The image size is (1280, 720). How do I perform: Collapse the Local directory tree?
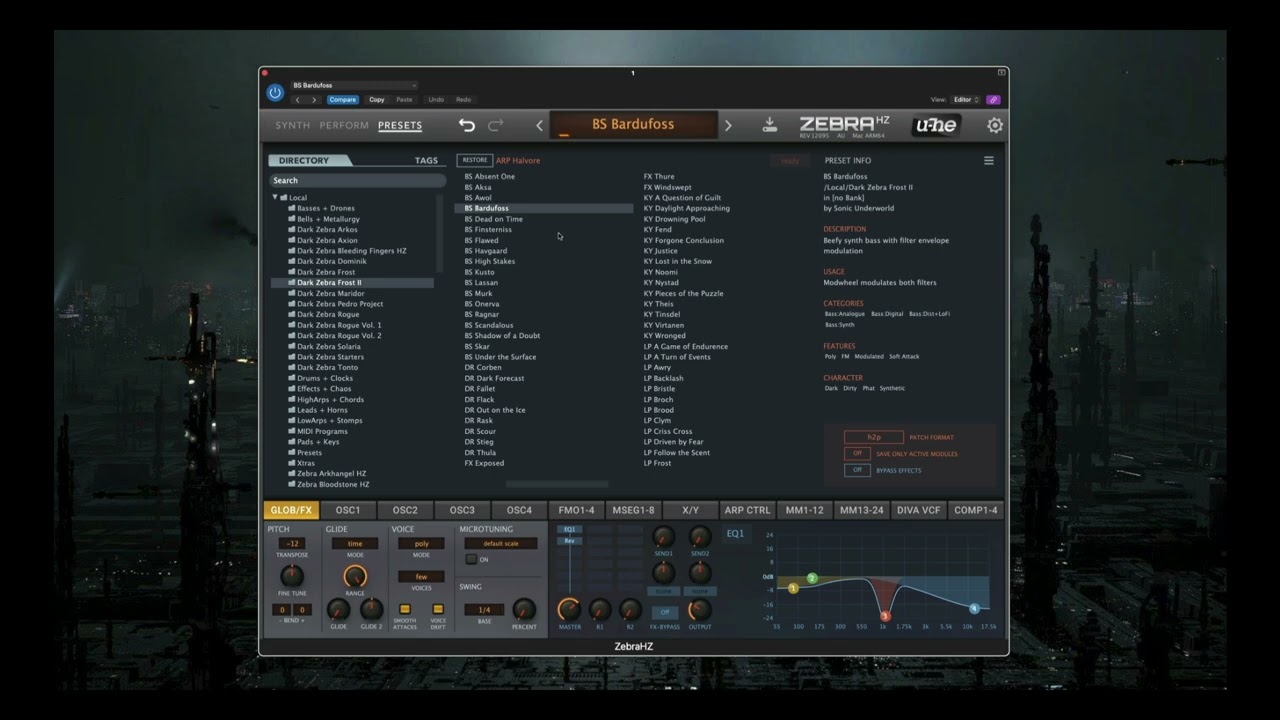[x=275, y=198]
